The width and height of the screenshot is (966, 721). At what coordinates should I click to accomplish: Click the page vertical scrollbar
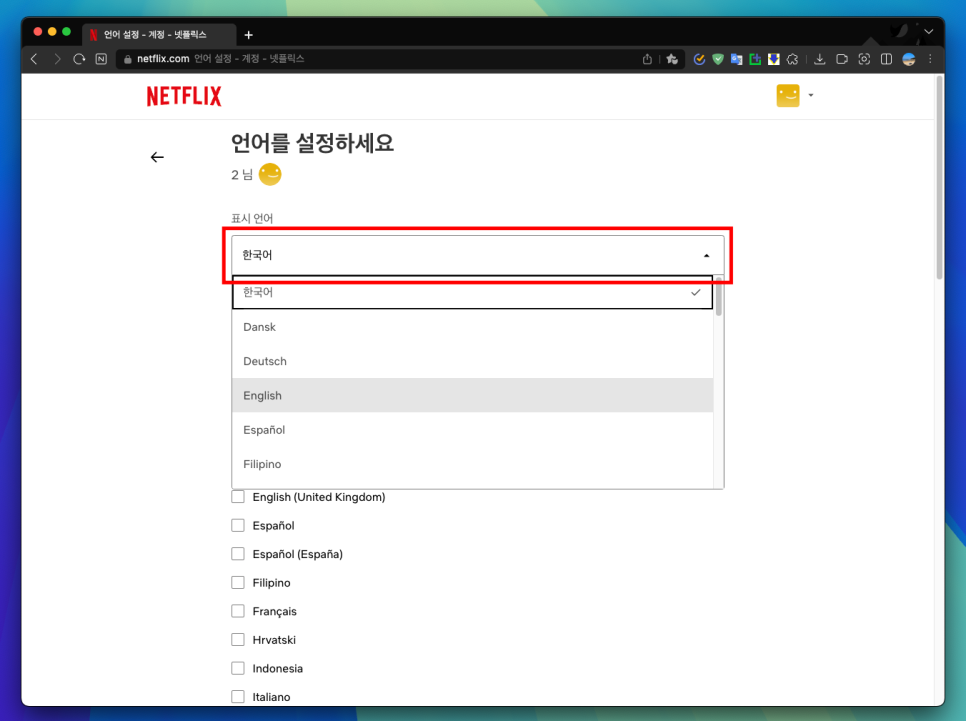(x=940, y=177)
